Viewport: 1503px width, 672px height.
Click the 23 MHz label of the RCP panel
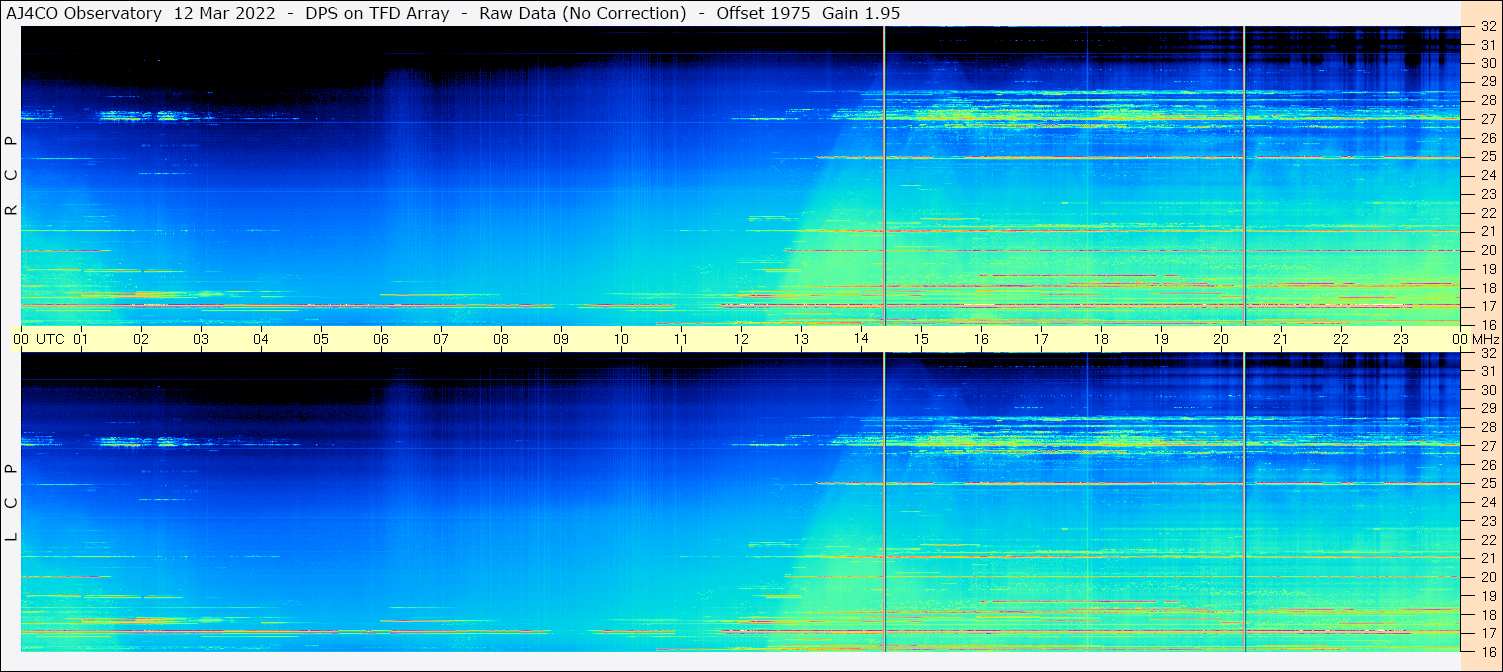pos(1487,195)
